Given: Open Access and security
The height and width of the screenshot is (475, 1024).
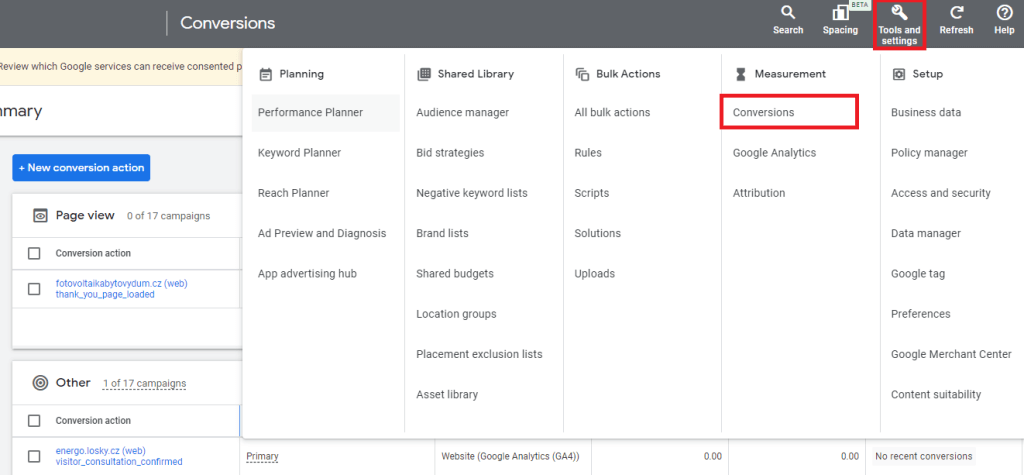Looking at the screenshot, I should (x=940, y=193).
